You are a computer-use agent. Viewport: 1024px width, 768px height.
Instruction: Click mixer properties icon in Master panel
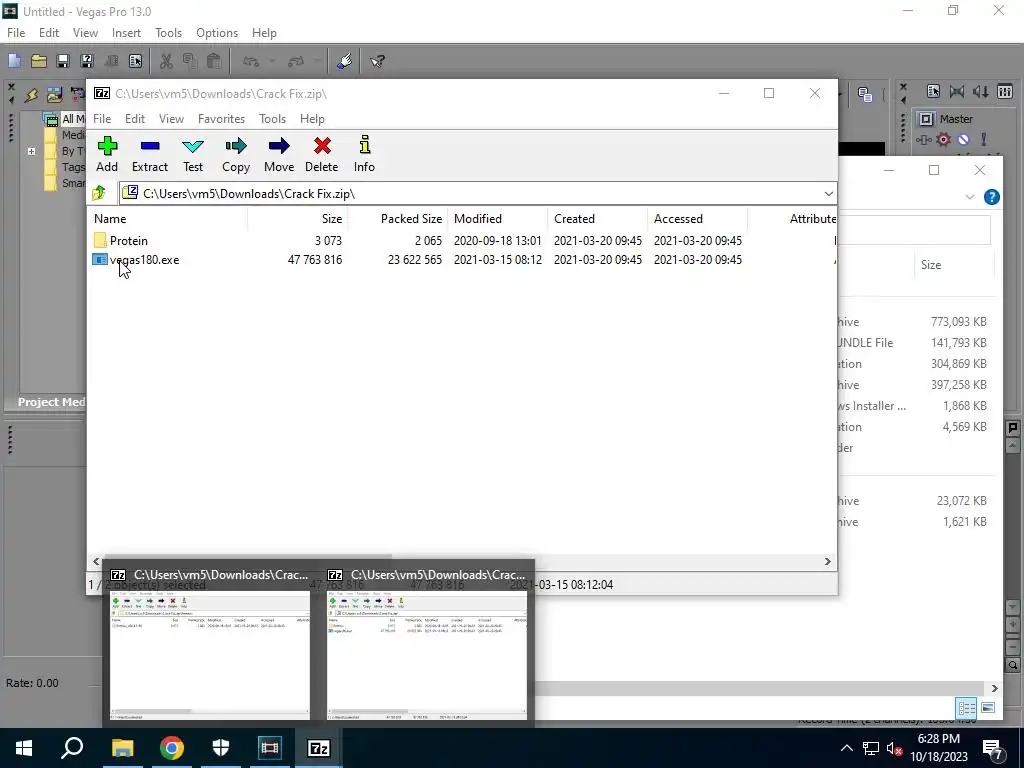pyautogui.click(x=933, y=92)
